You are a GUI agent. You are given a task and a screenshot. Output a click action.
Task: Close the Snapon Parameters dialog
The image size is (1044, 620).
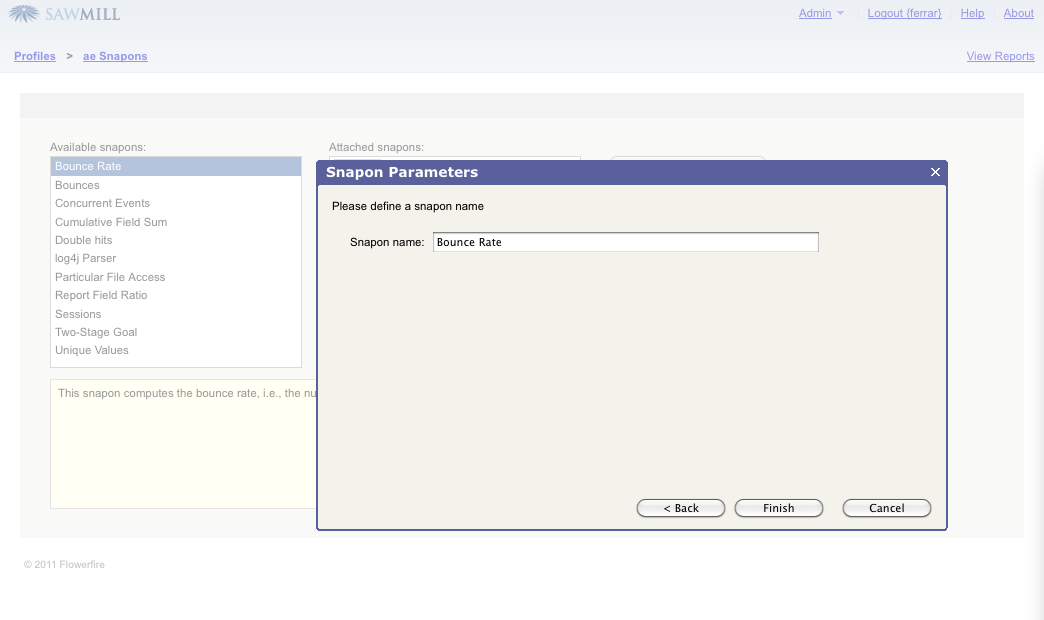coord(935,172)
